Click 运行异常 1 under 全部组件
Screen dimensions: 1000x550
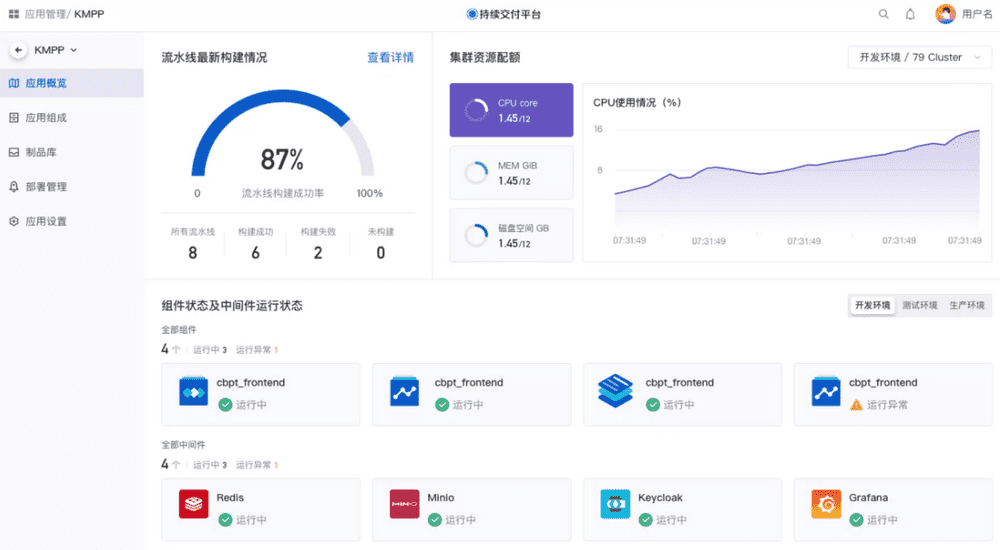tap(257, 350)
